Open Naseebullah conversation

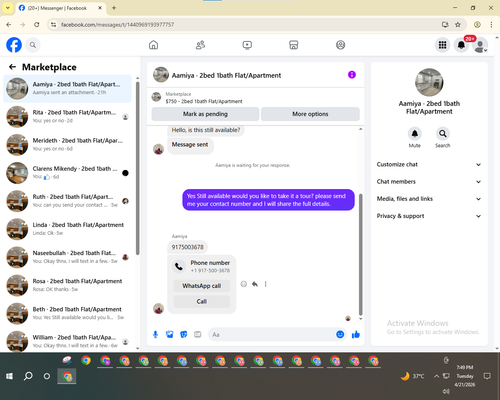point(67,257)
